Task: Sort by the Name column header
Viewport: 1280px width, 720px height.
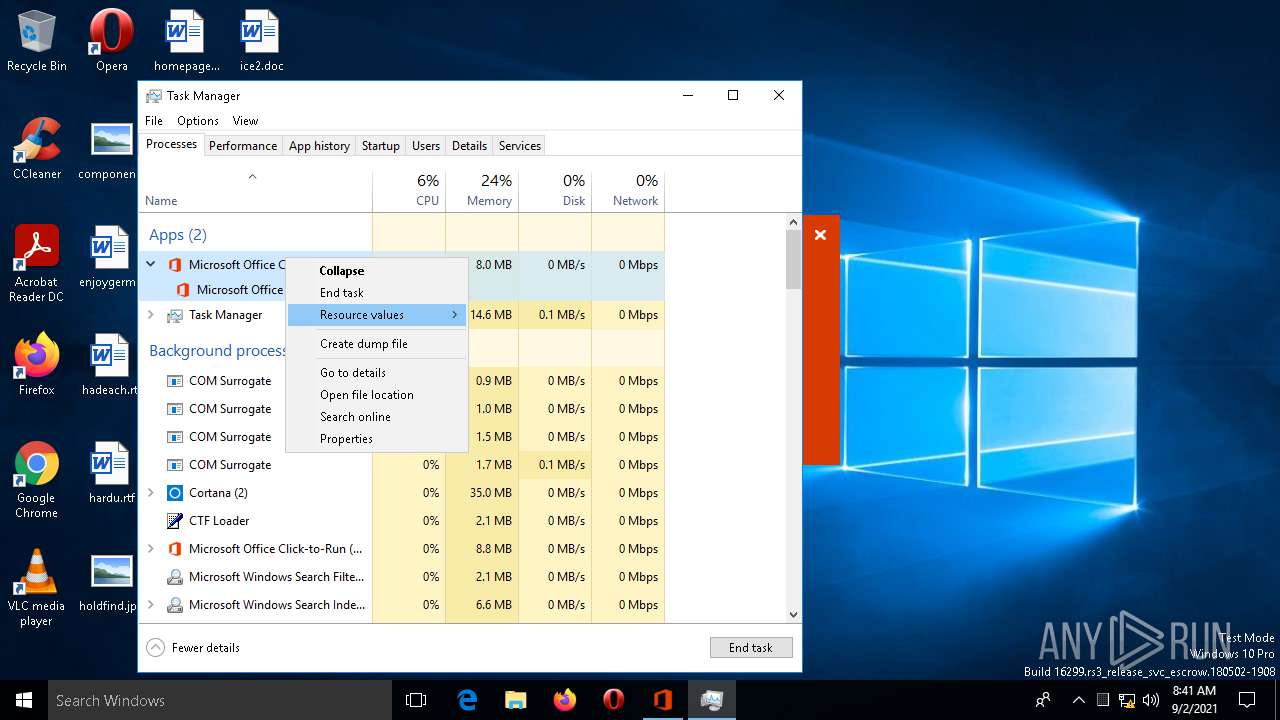Action: (255, 190)
